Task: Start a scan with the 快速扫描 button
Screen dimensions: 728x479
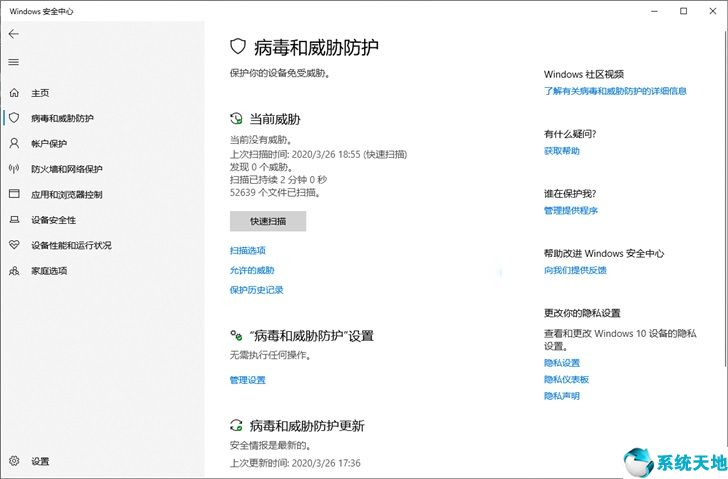Action: [268, 221]
